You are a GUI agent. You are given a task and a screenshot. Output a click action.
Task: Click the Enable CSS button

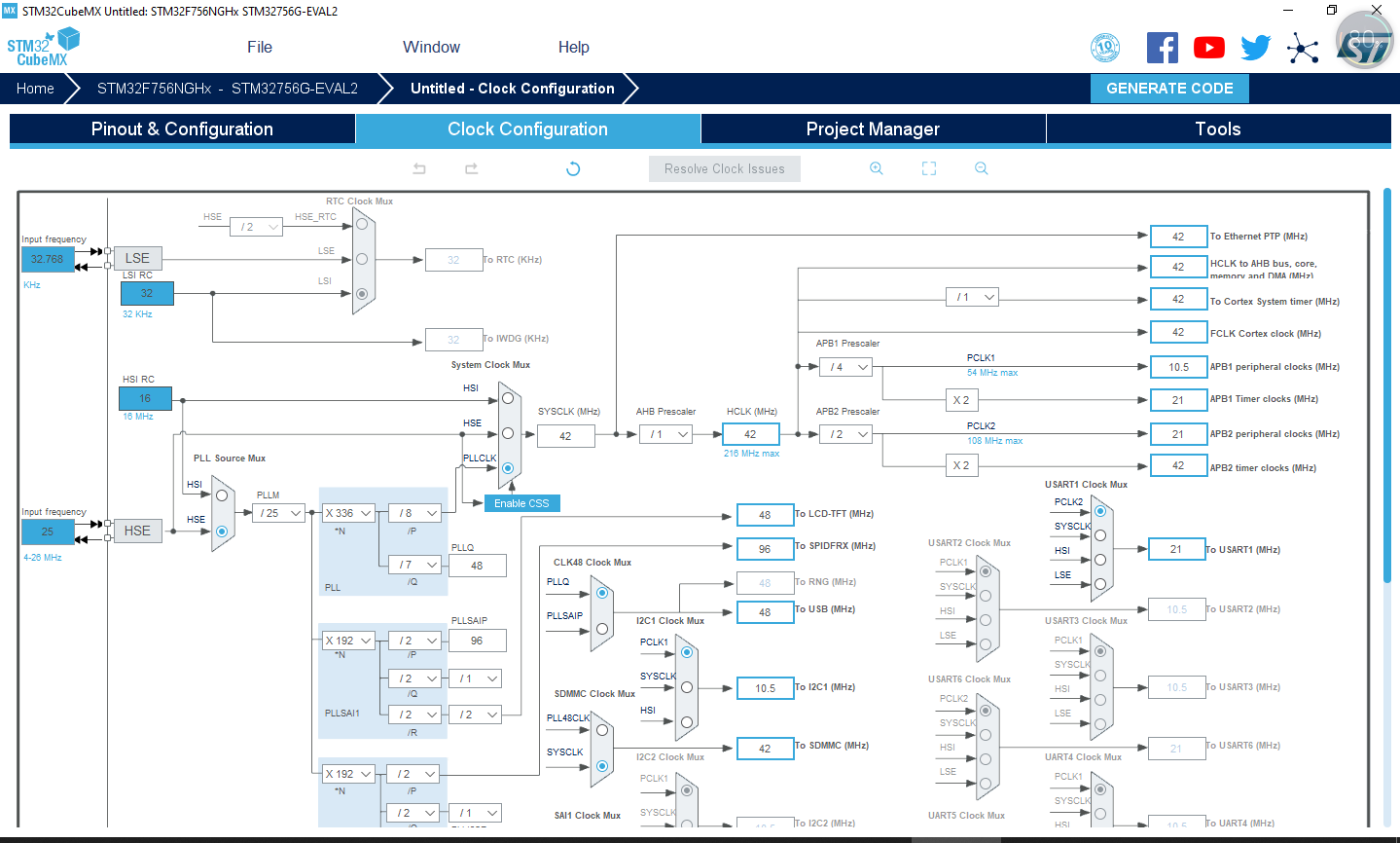pos(521,503)
